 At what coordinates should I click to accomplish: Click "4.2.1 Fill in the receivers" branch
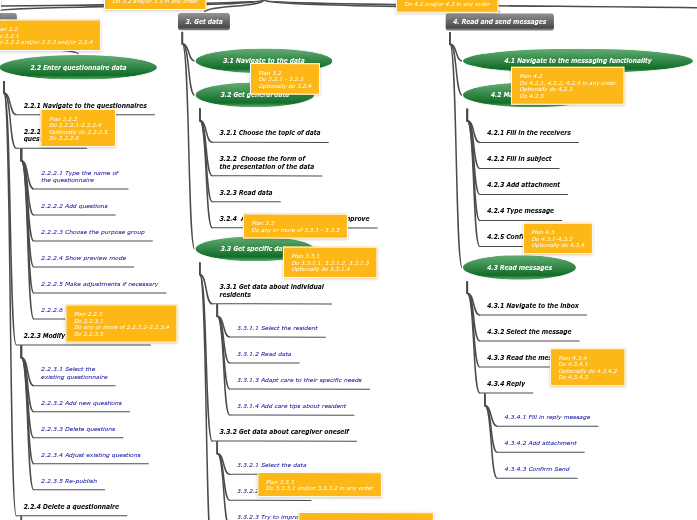pos(528,133)
